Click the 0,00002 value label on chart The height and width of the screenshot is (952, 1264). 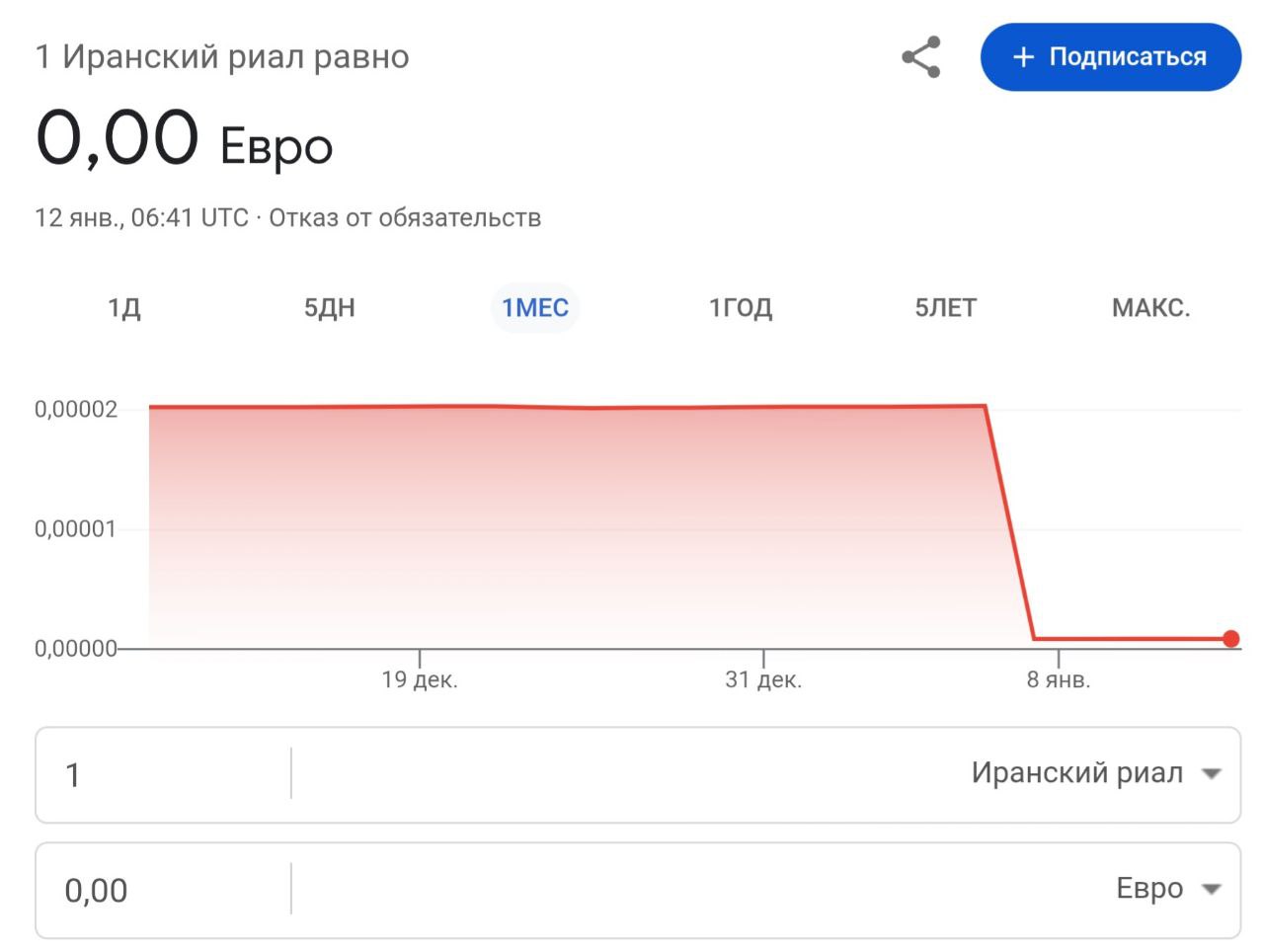[76, 406]
